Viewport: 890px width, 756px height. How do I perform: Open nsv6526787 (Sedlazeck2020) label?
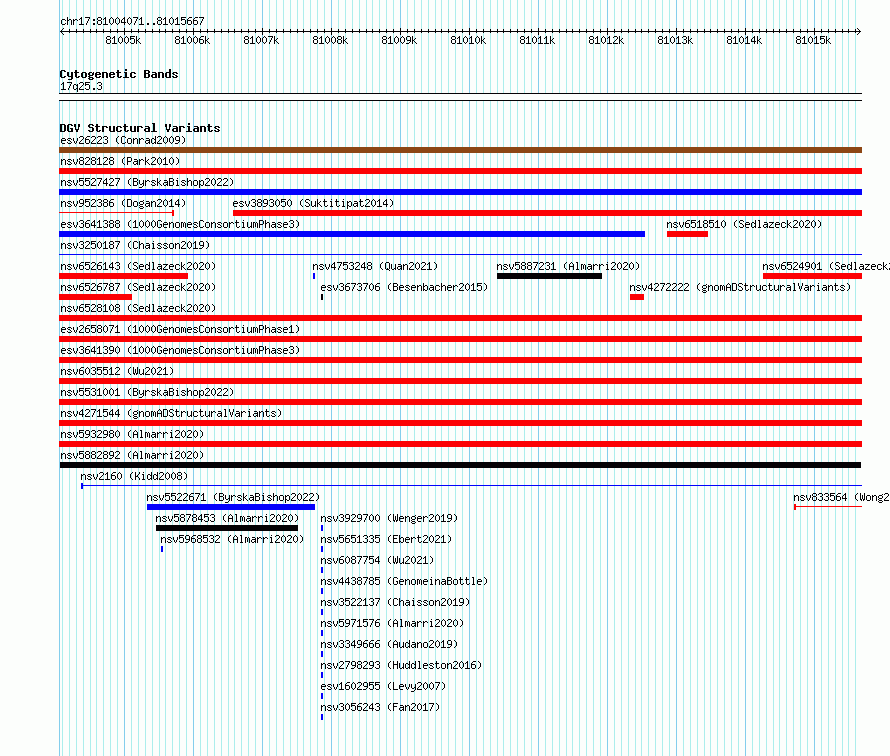(x=138, y=287)
